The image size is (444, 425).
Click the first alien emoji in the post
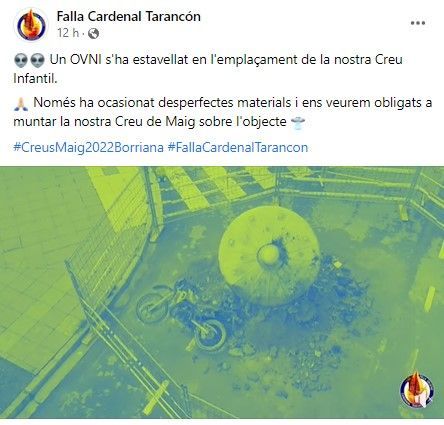point(20,60)
